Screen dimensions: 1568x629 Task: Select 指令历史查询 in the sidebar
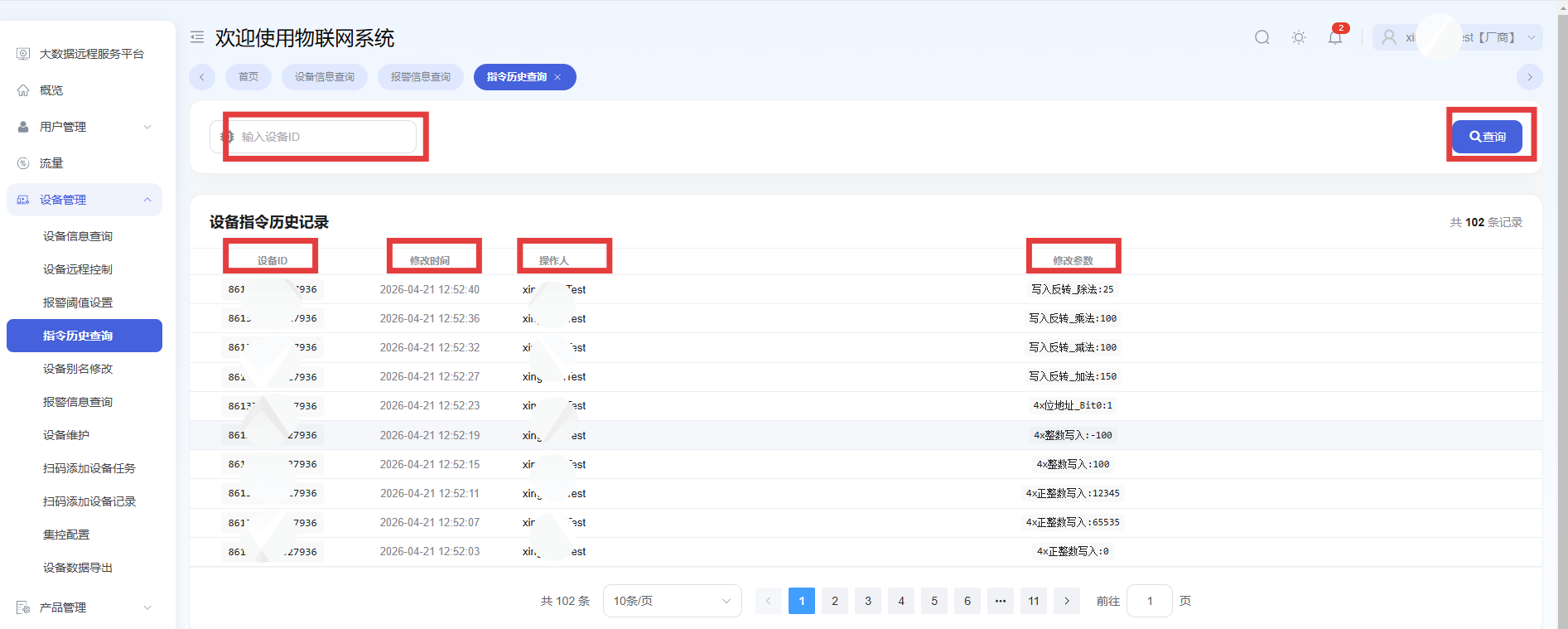tap(84, 336)
